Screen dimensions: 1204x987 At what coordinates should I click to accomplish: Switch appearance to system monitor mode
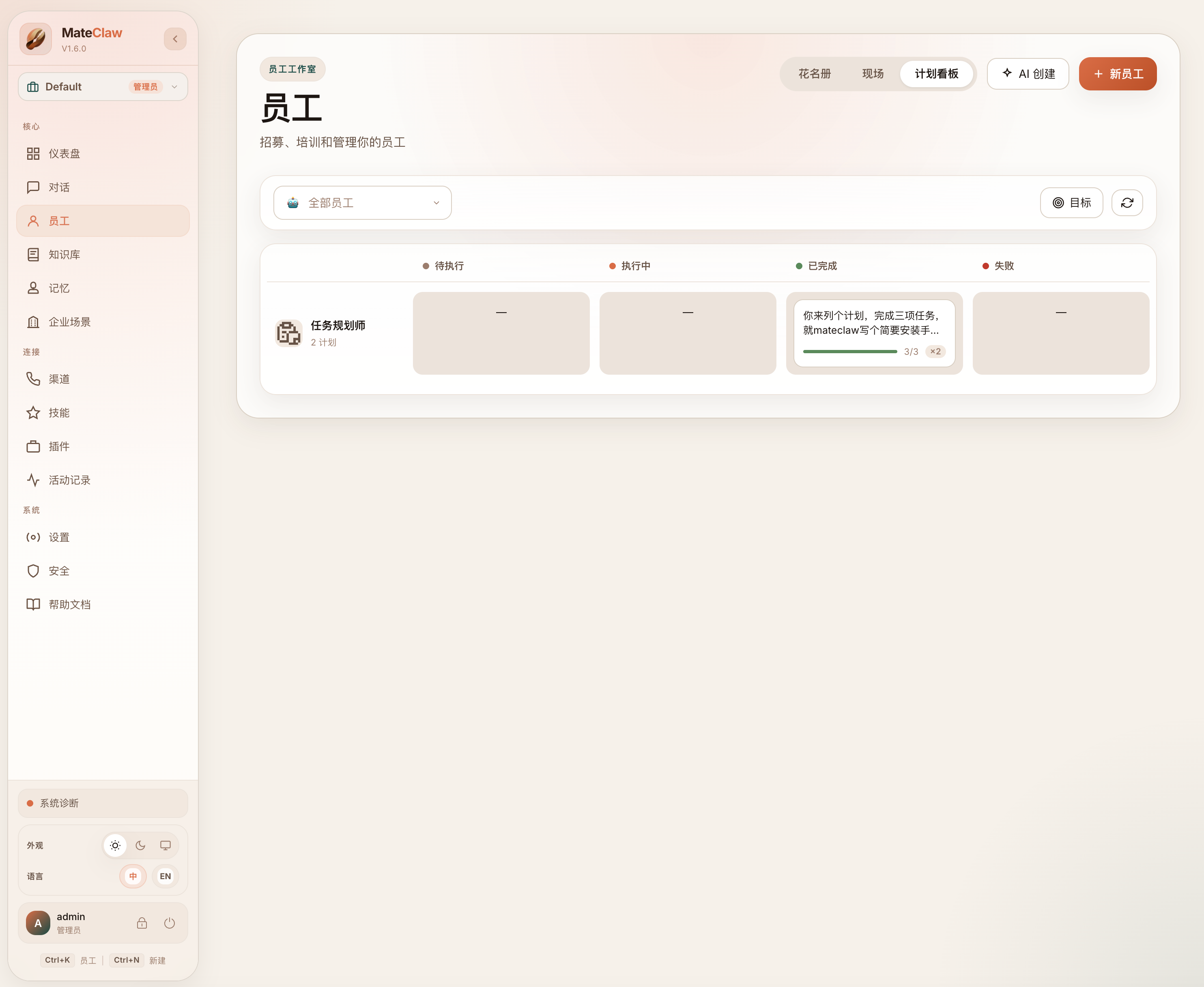click(x=166, y=845)
